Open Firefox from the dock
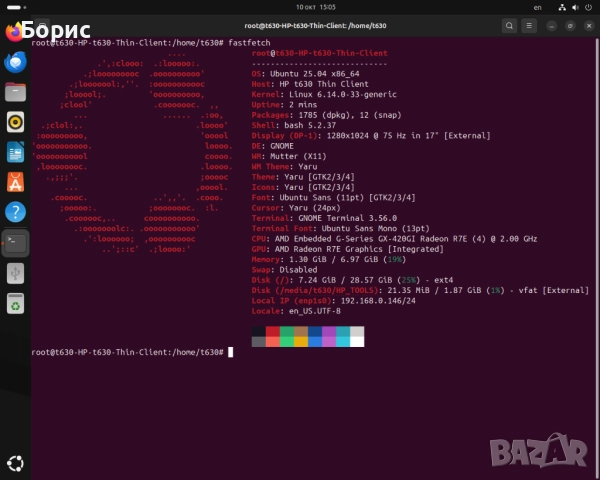This screenshot has width=600, height=480. click(x=15, y=32)
